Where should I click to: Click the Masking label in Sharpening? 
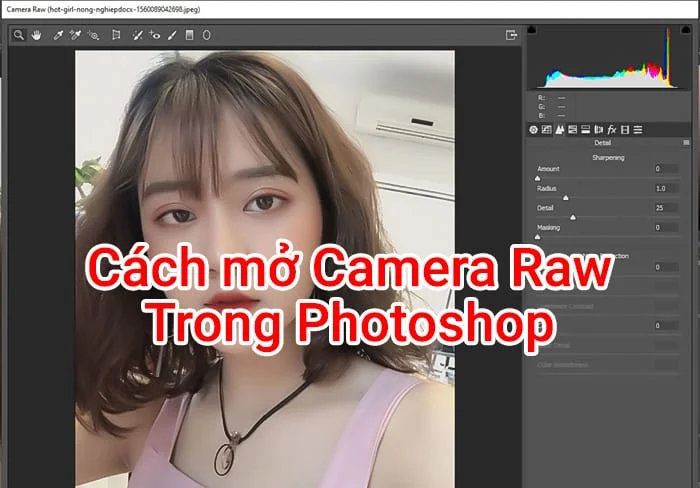549,228
